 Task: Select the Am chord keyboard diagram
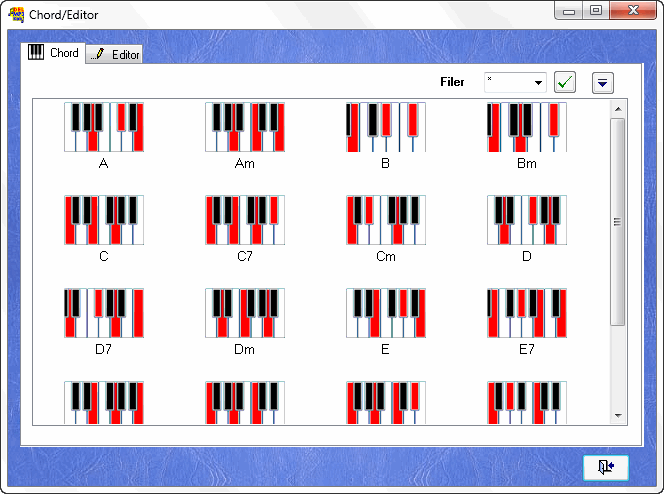(245, 127)
